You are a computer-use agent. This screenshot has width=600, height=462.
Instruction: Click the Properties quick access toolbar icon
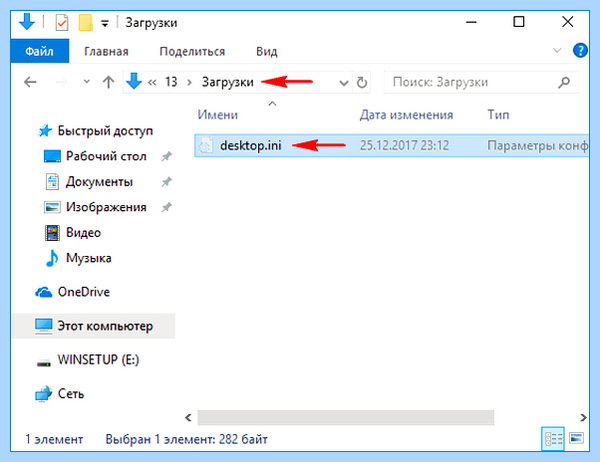pyautogui.click(x=62, y=23)
